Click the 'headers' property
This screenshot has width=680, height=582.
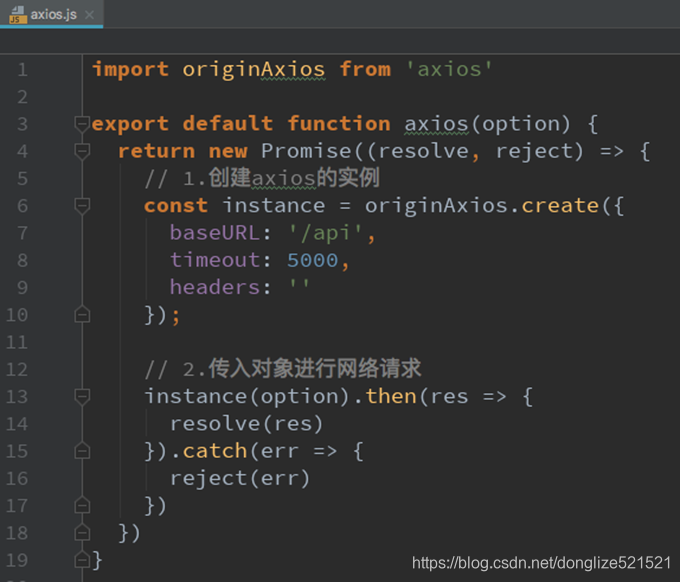[215, 288]
